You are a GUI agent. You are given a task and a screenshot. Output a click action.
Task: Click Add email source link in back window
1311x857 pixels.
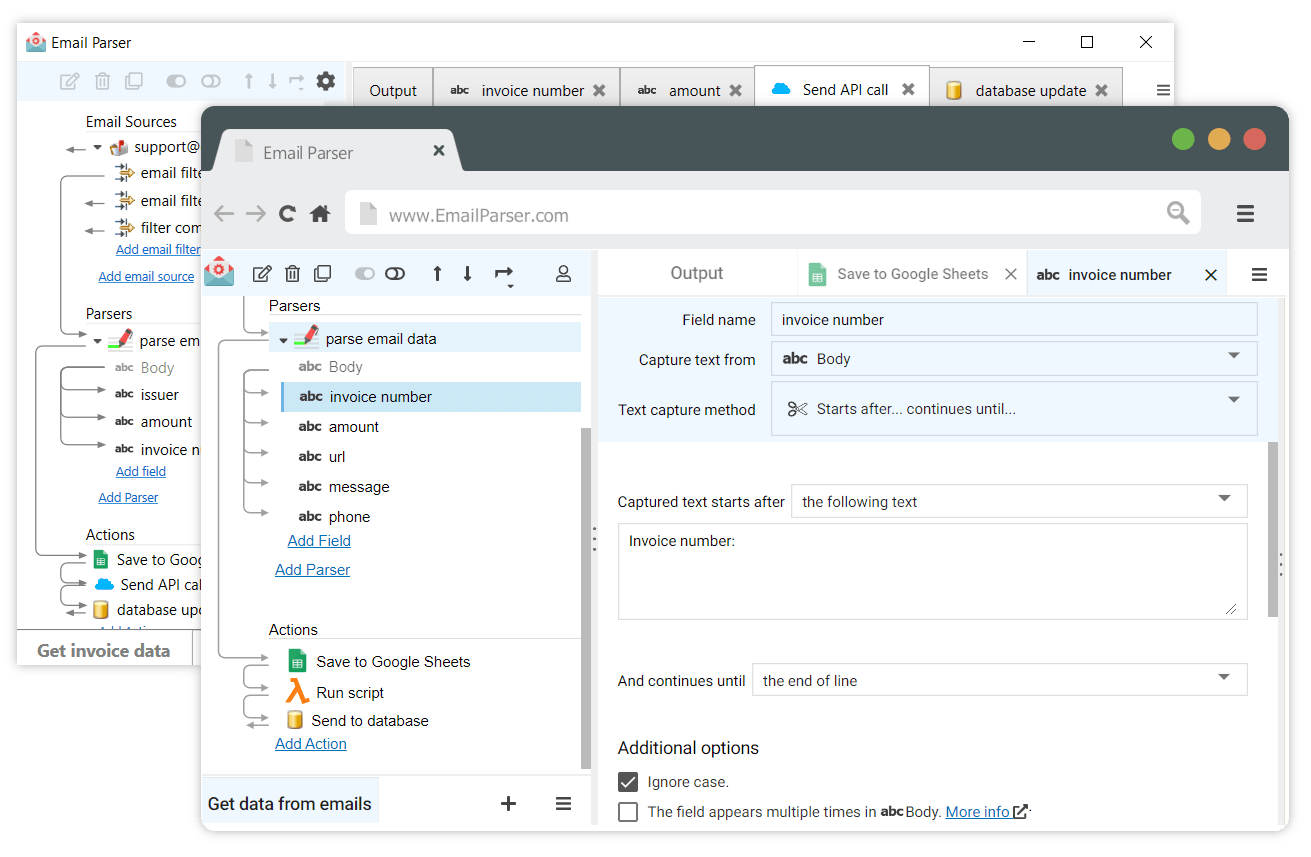click(x=146, y=277)
